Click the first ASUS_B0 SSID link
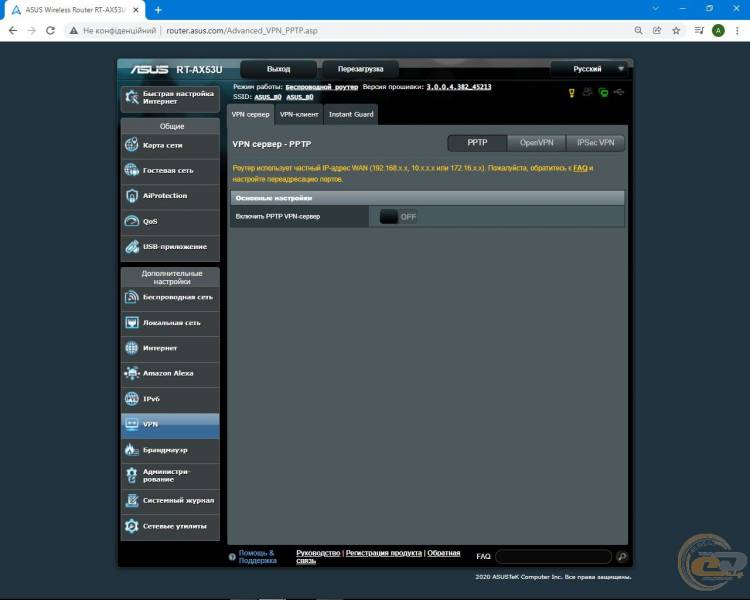 tap(268, 97)
